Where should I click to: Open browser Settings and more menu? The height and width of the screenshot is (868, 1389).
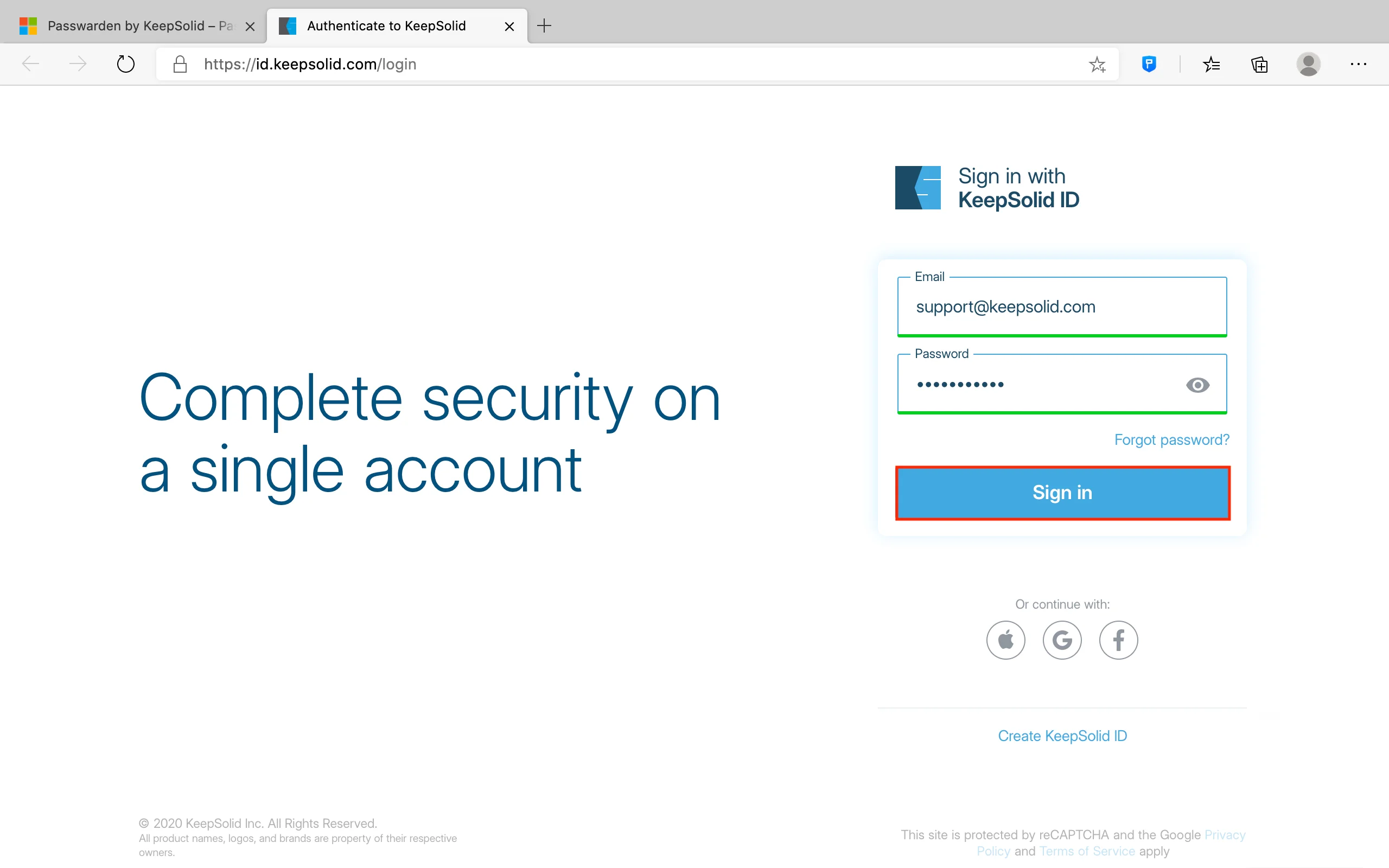coord(1358,65)
